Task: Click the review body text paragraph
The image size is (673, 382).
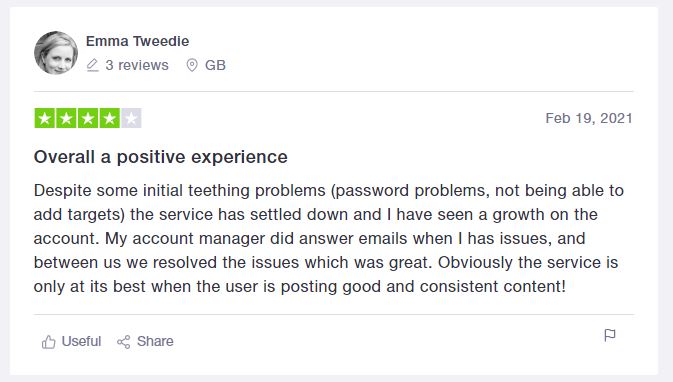Action: coord(329,238)
